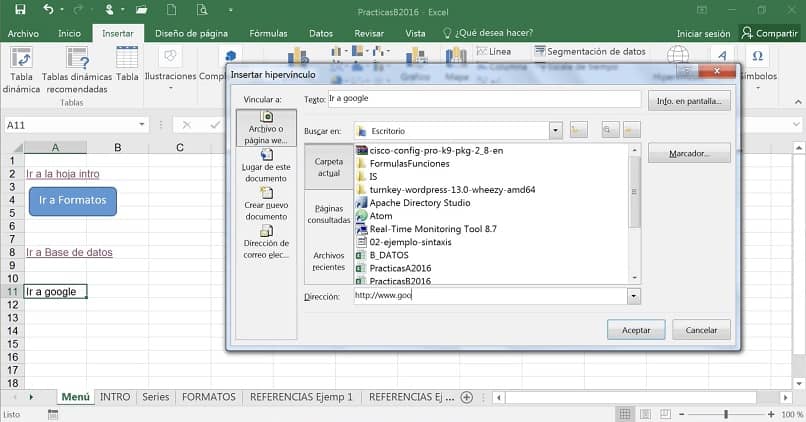Click the file list scroll down arrow
The height and width of the screenshot is (422, 806).
click(635, 278)
